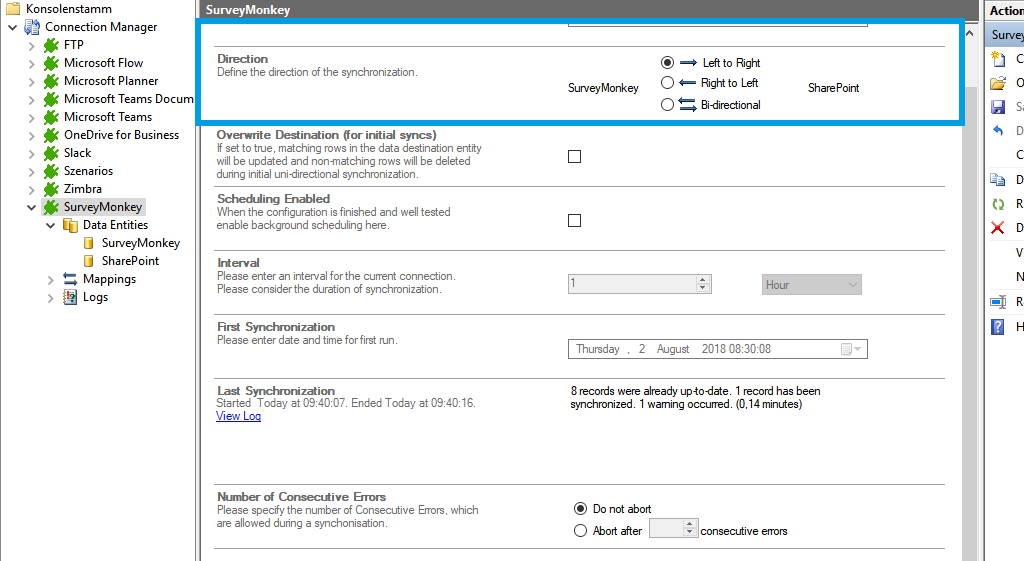Click the red X delete icon
Image resolution: width=1024 pixels, height=561 pixels.
[x=997, y=228]
